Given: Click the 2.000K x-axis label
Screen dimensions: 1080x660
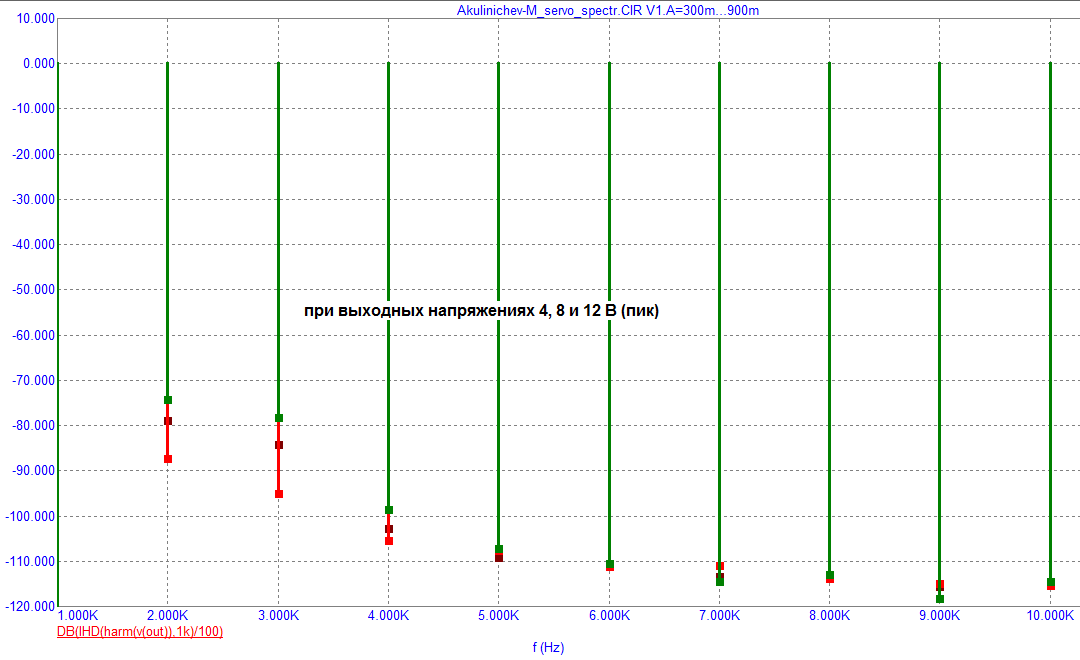Looking at the screenshot, I should [168, 615].
